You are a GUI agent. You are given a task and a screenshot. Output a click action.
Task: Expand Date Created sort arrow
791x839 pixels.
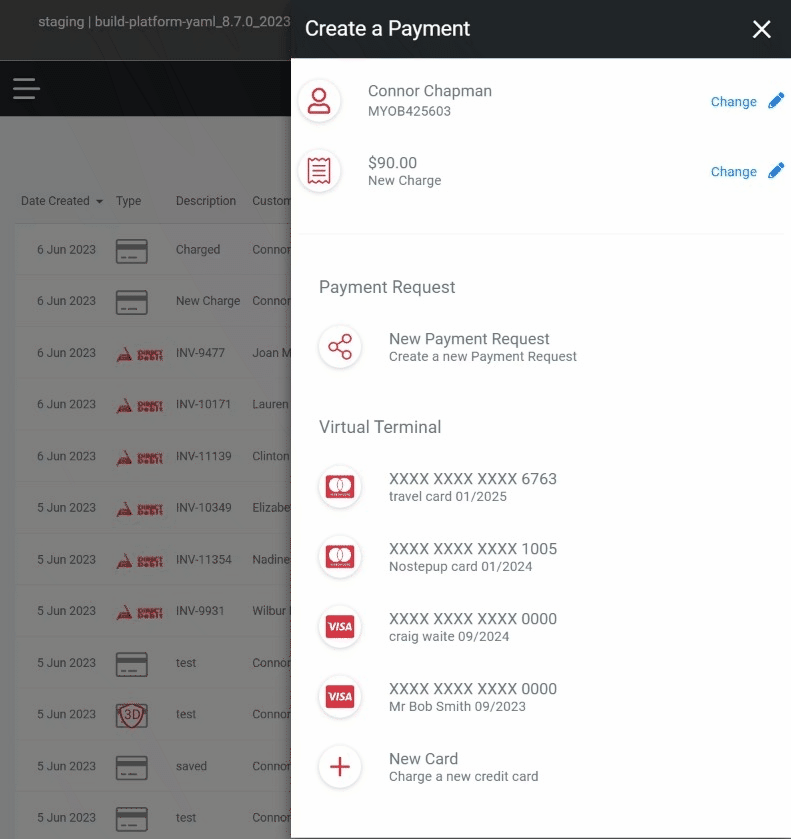coord(99,202)
